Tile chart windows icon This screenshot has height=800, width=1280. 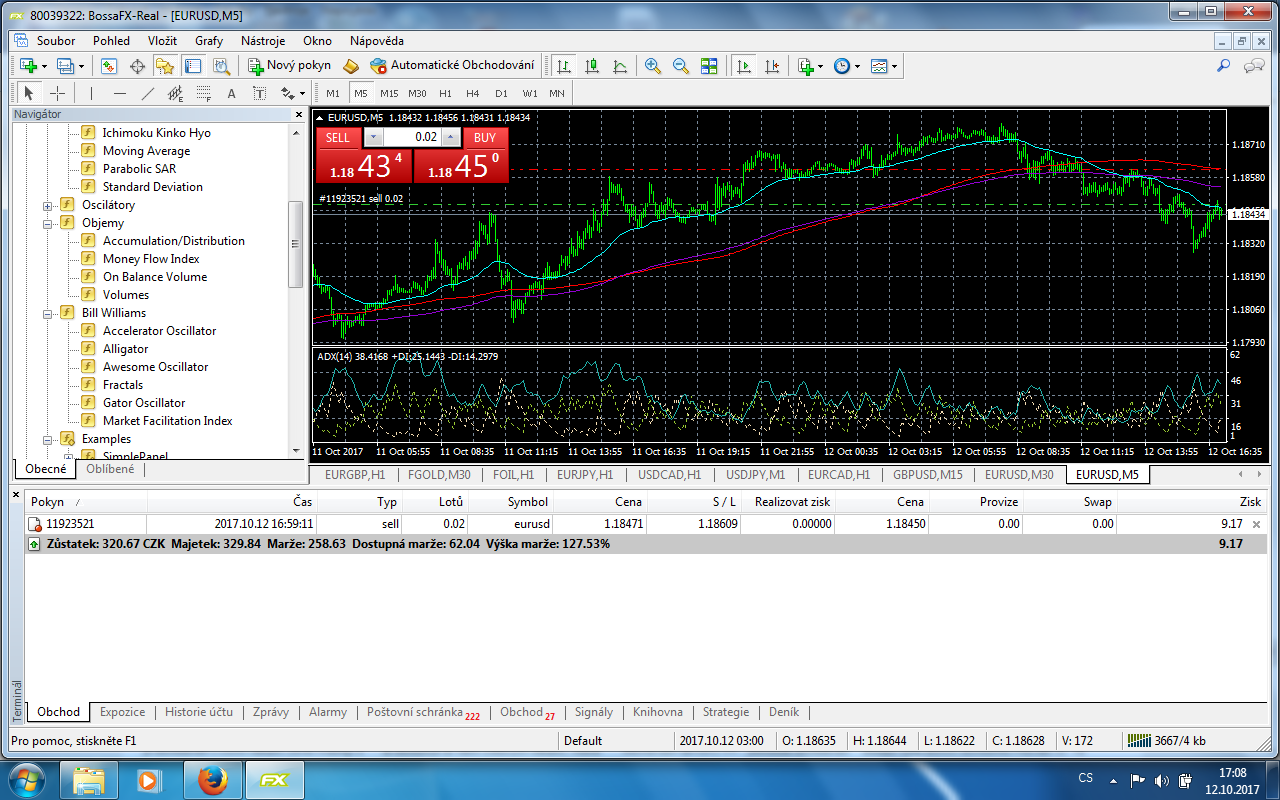coord(709,66)
